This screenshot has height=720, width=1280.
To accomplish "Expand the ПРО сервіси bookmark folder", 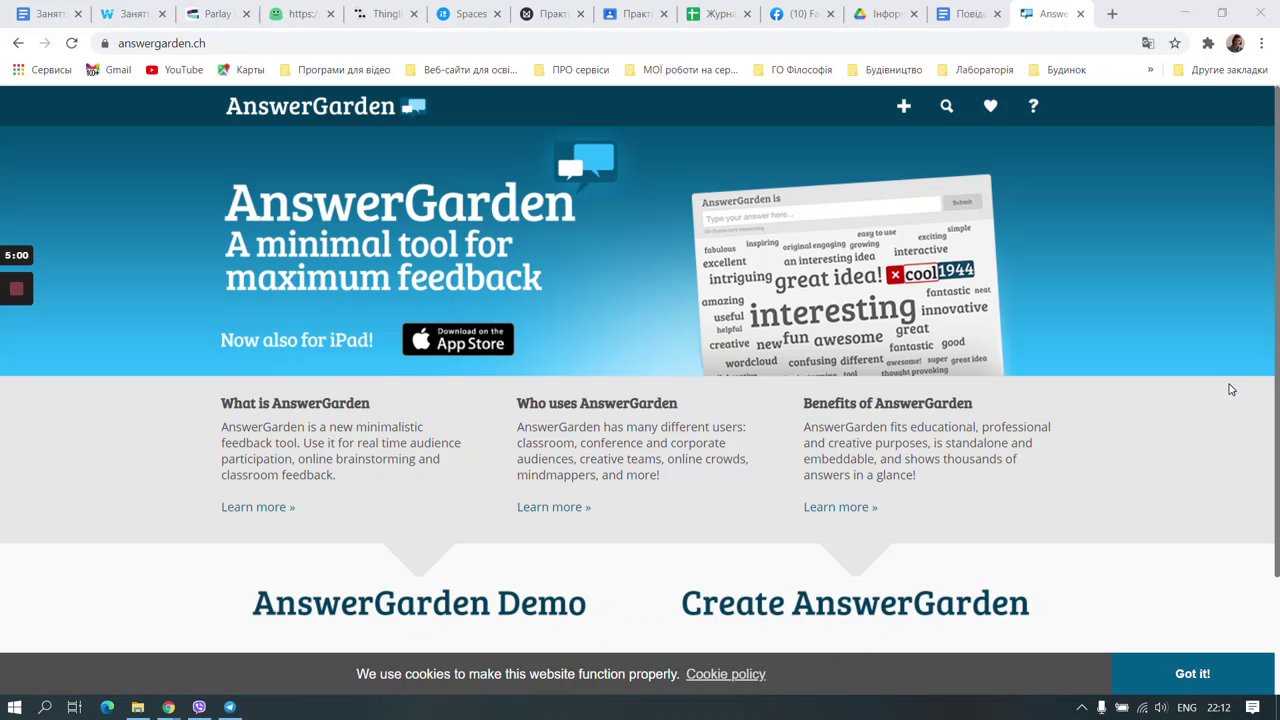I will coord(571,70).
